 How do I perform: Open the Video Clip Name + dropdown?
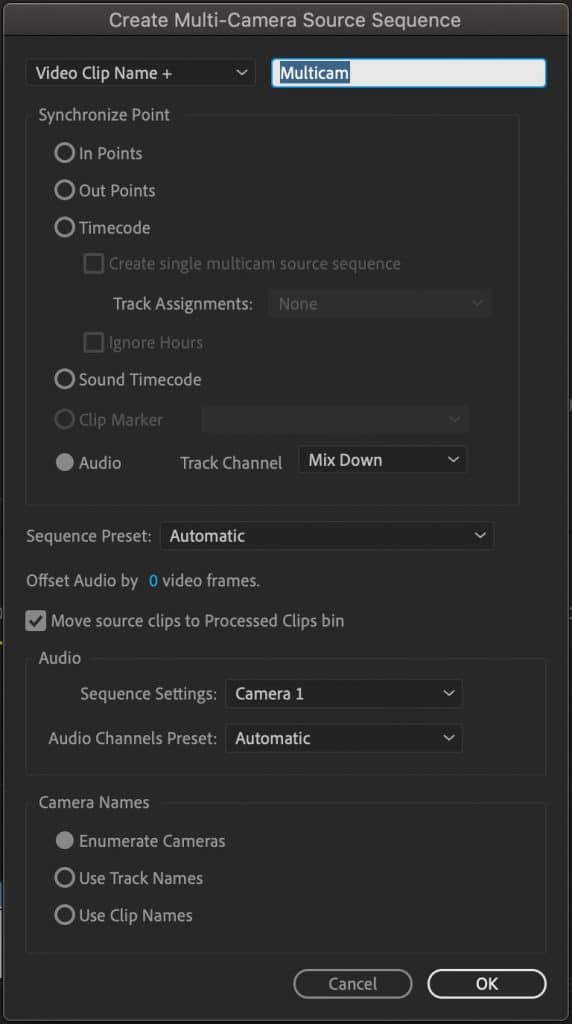tap(140, 72)
